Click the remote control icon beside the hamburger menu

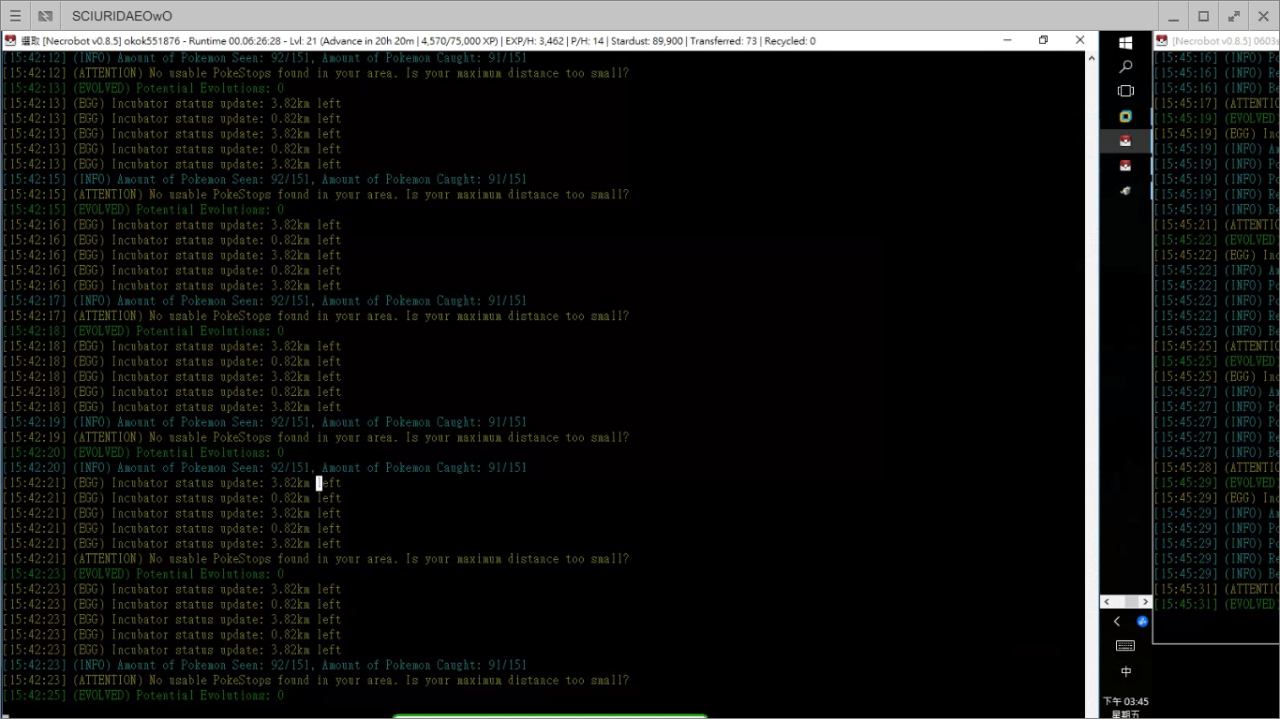[45, 16]
